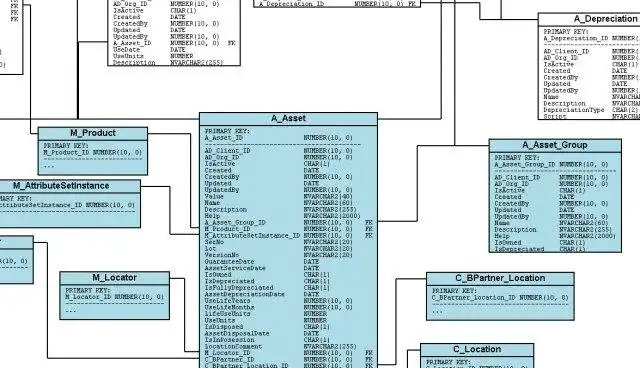The image size is (640, 368).
Task: Select the GuaranteeDate field in A_Asset
Action: (x=262, y=262)
